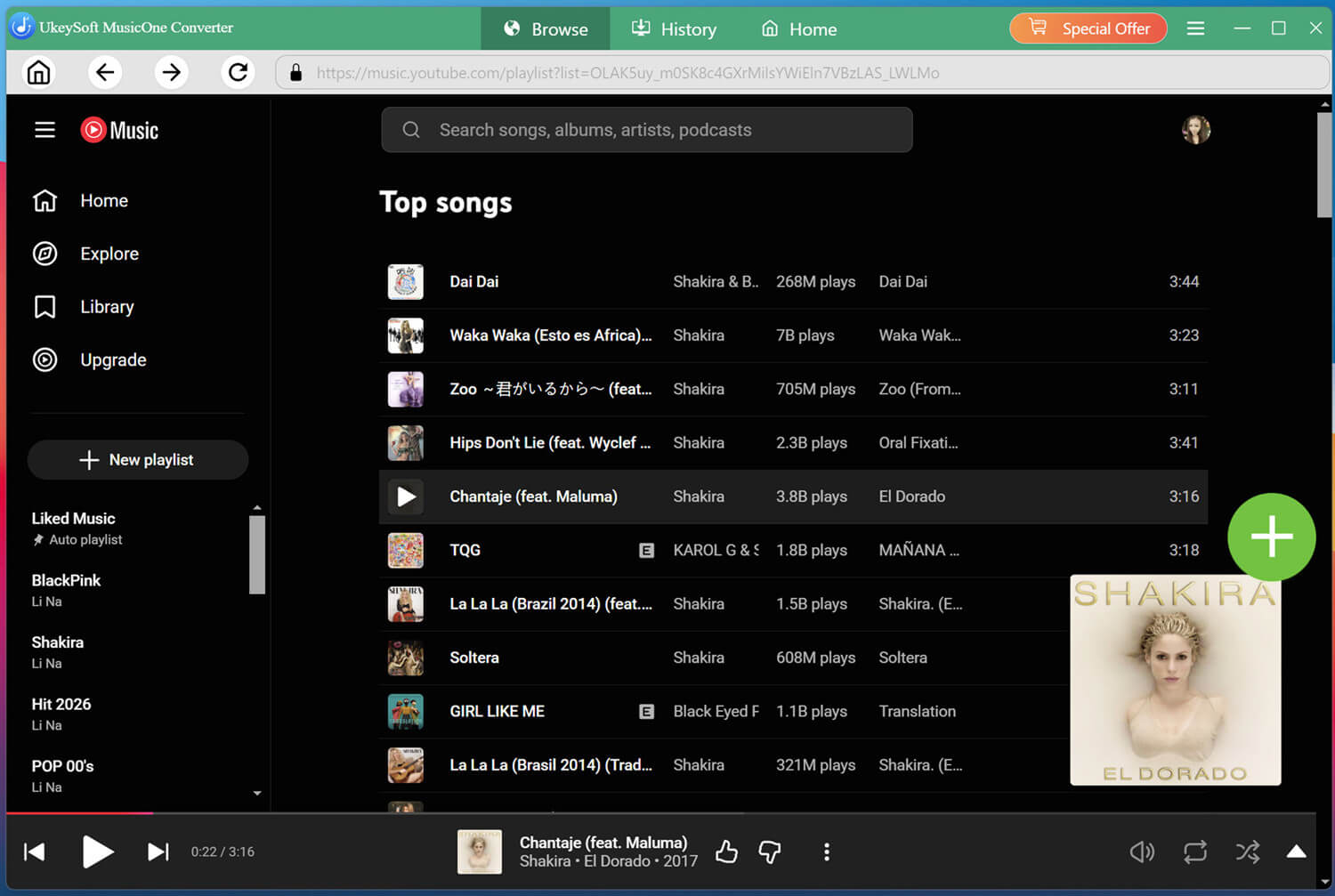The image size is (1335, 896).
Task: Open the El Dorado album link
Action: coord(912,496)
